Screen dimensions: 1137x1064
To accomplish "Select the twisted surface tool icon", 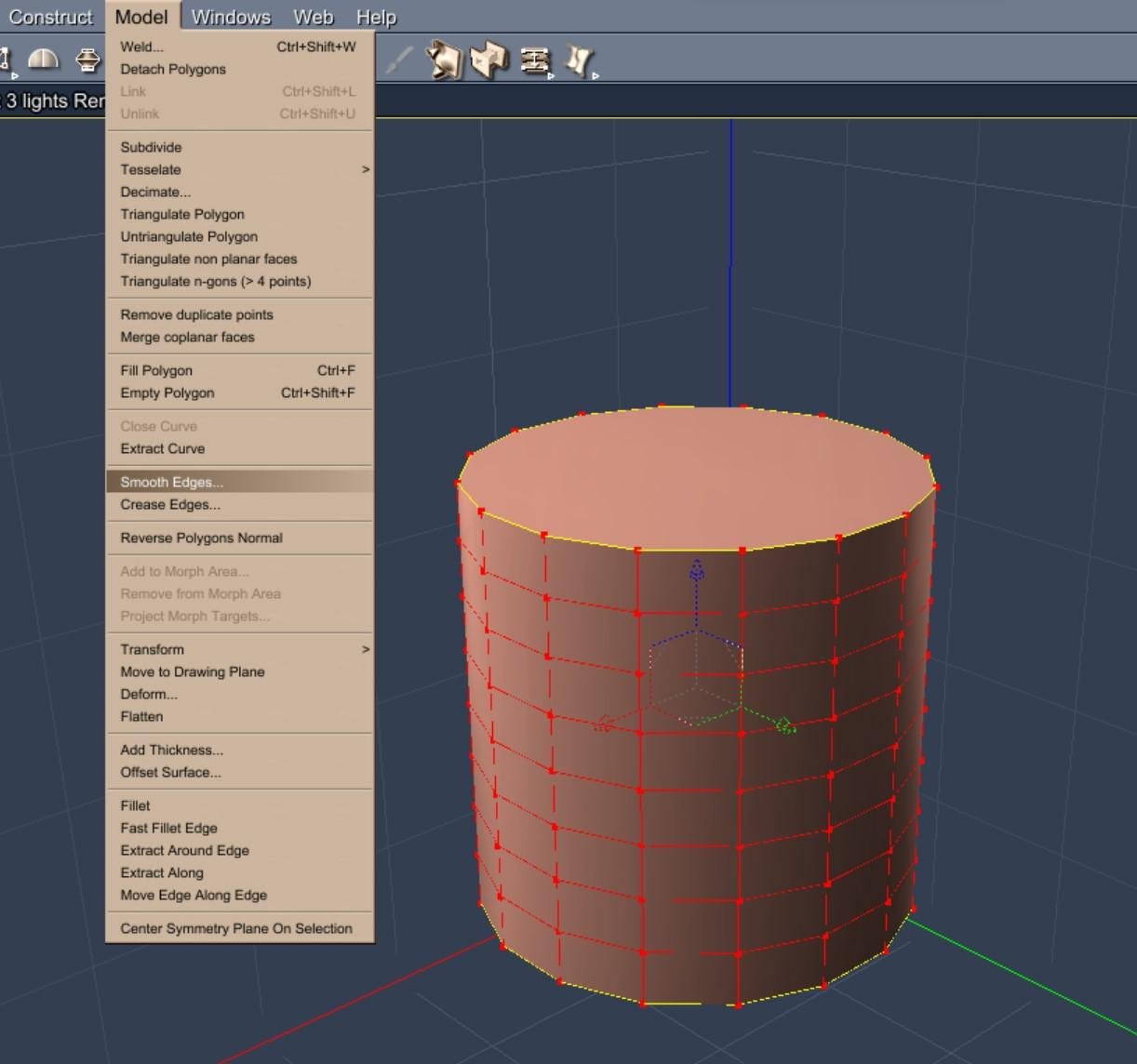I will (580, 61).
